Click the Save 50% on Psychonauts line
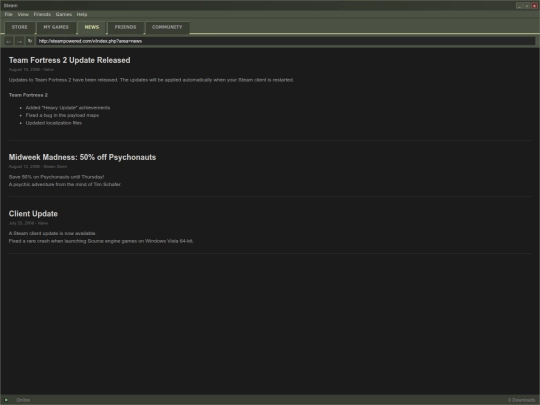Image resolution: width=540 pixels, height=405 pixels. 56,177
